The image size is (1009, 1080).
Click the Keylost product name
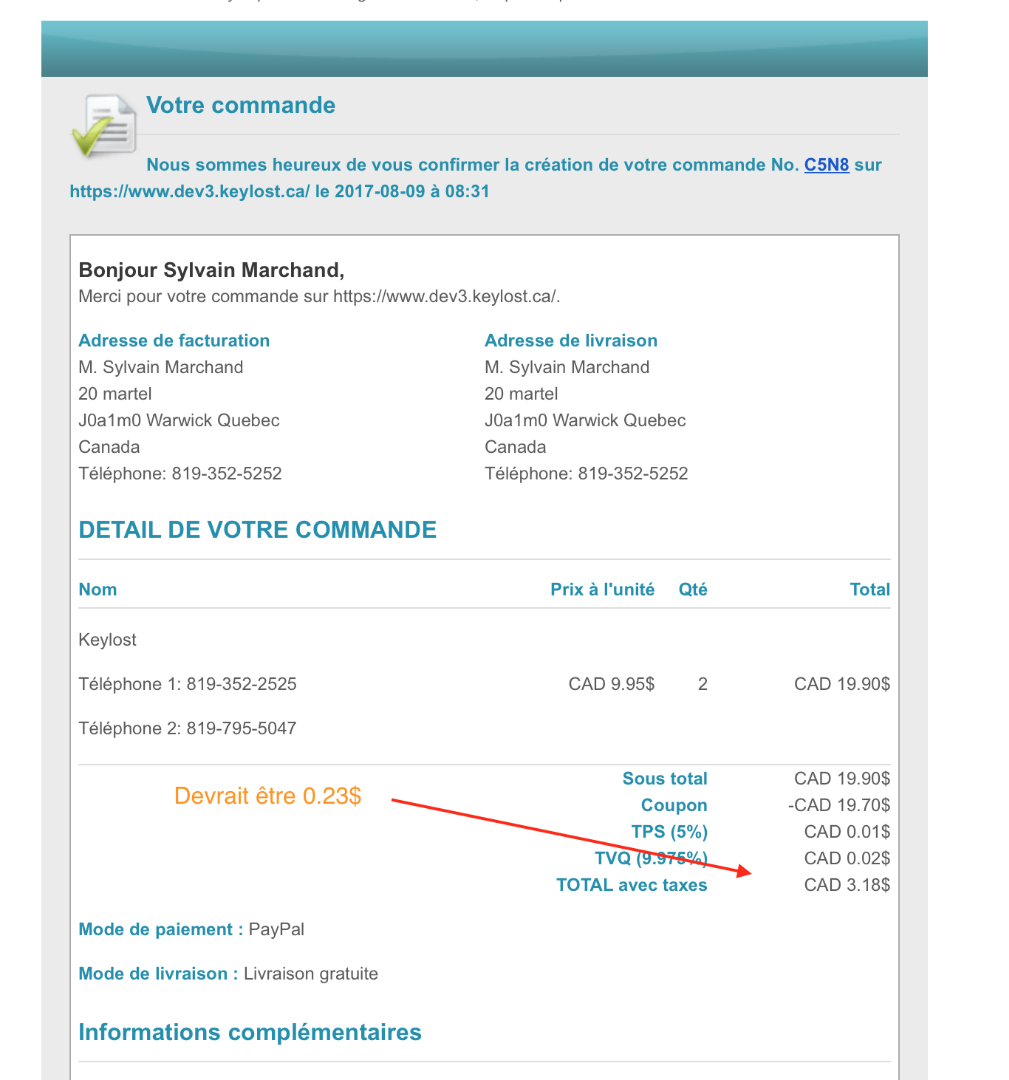(108, 640)
